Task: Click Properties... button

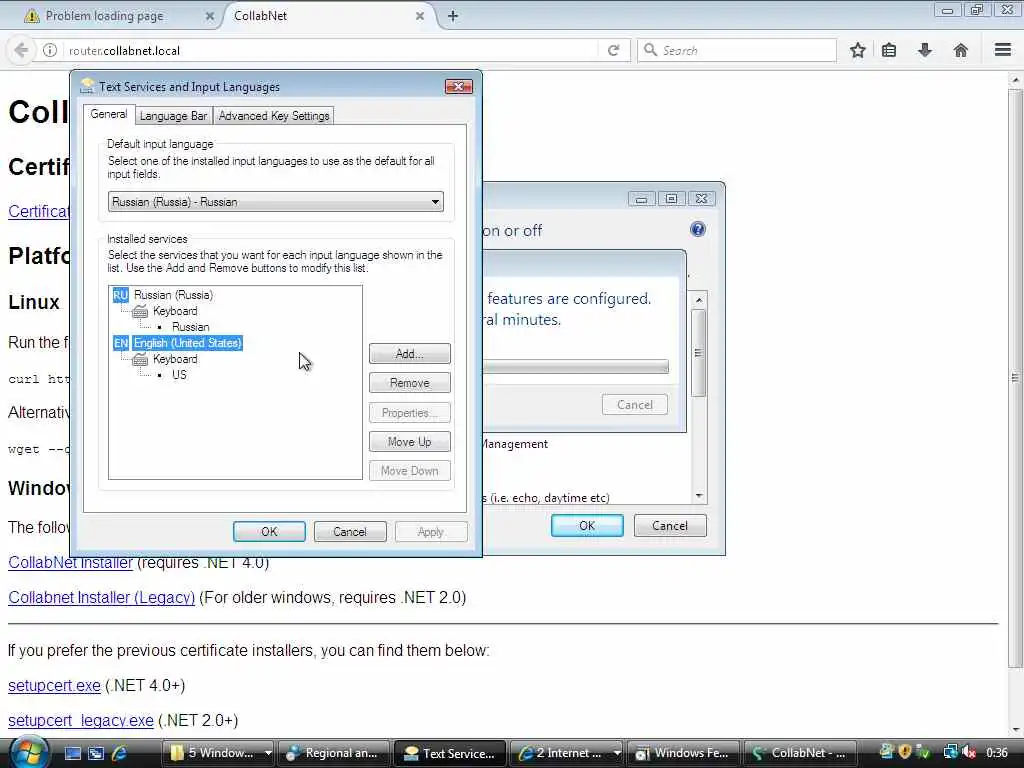Action: coord(409,413)
